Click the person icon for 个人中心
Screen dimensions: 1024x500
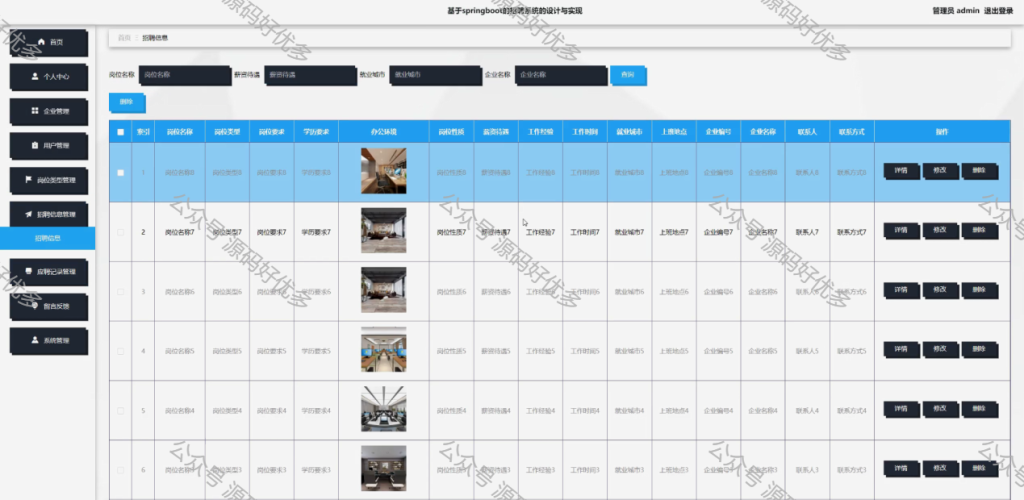tap(35, 76)
